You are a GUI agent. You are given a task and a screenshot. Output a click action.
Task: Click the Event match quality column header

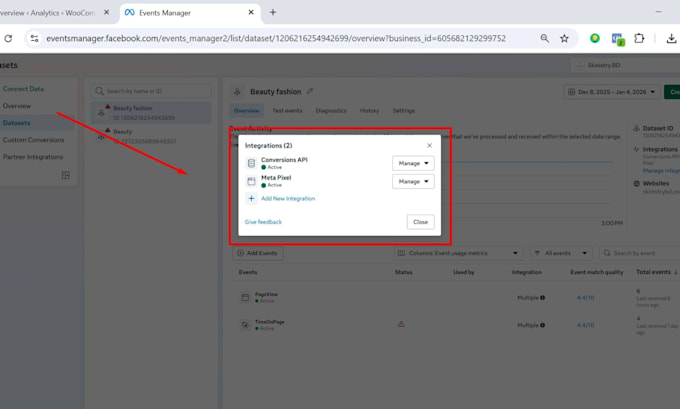click(596, 272)
